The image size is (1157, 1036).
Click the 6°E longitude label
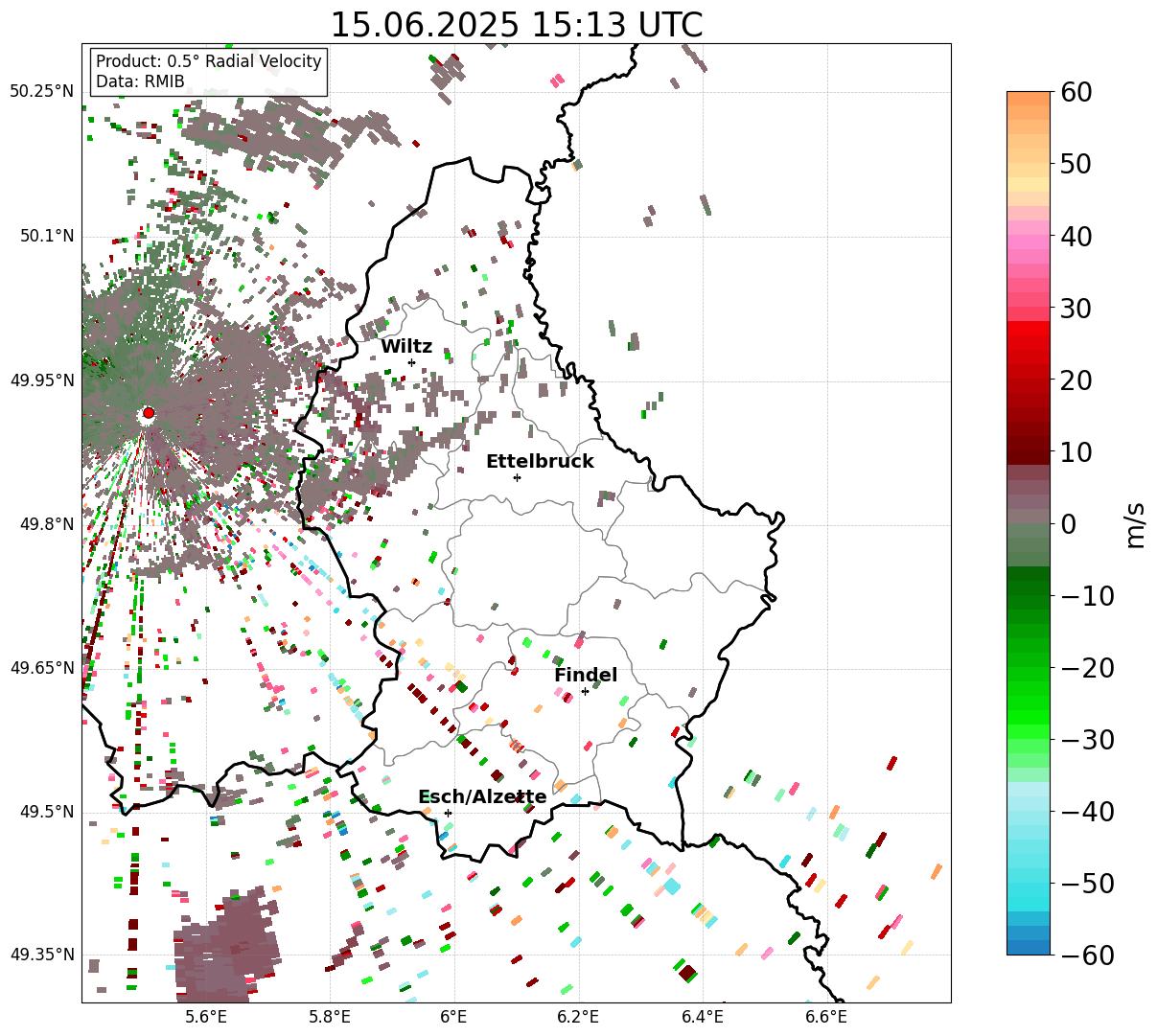pos(453,1017)
